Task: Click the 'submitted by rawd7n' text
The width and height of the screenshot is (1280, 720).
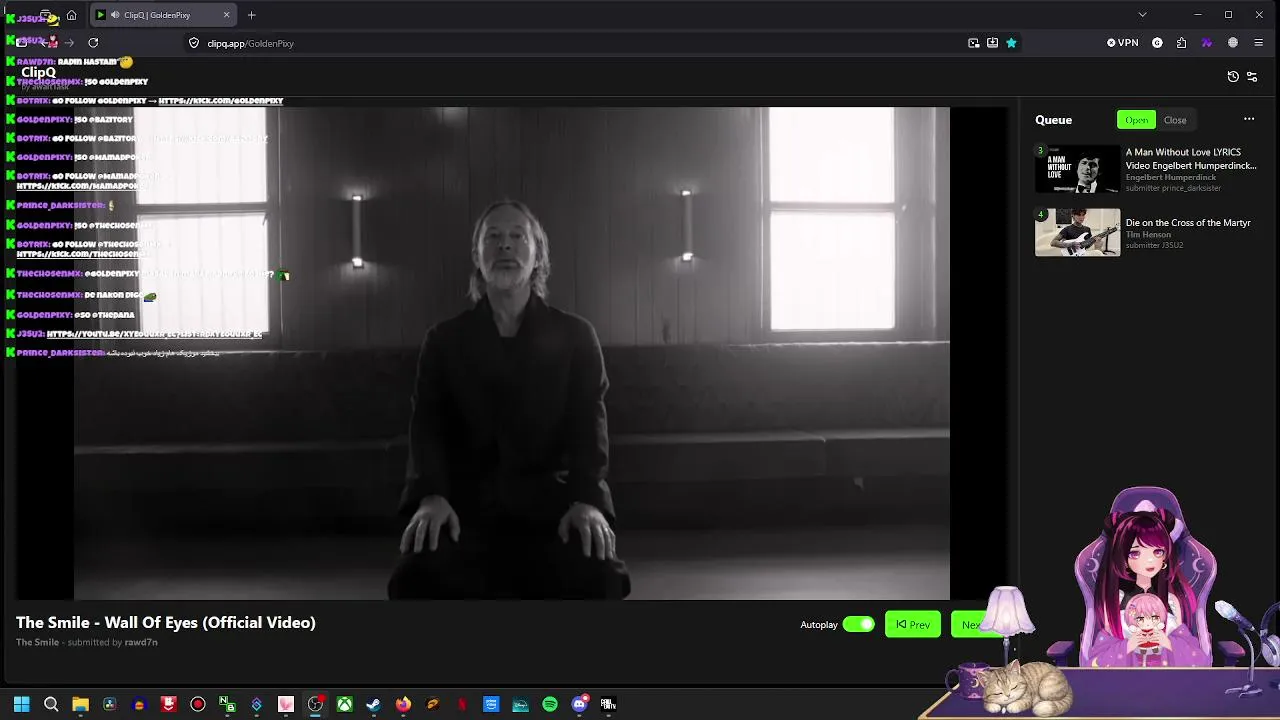Action: click(113, 642)
